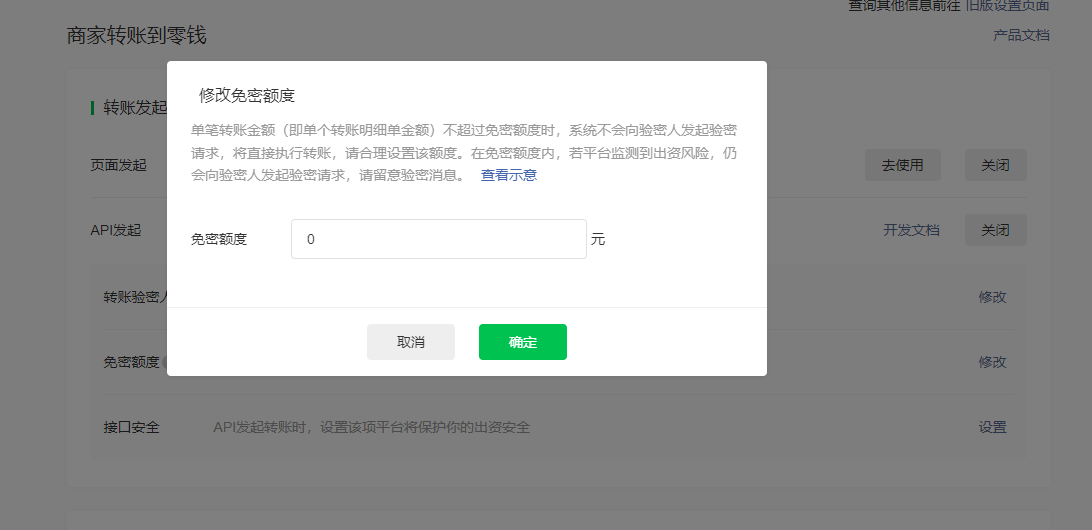1092x530 pixels.
Task: Click 修改 in the 免密额度 row
Action: (x=992, y=362)
